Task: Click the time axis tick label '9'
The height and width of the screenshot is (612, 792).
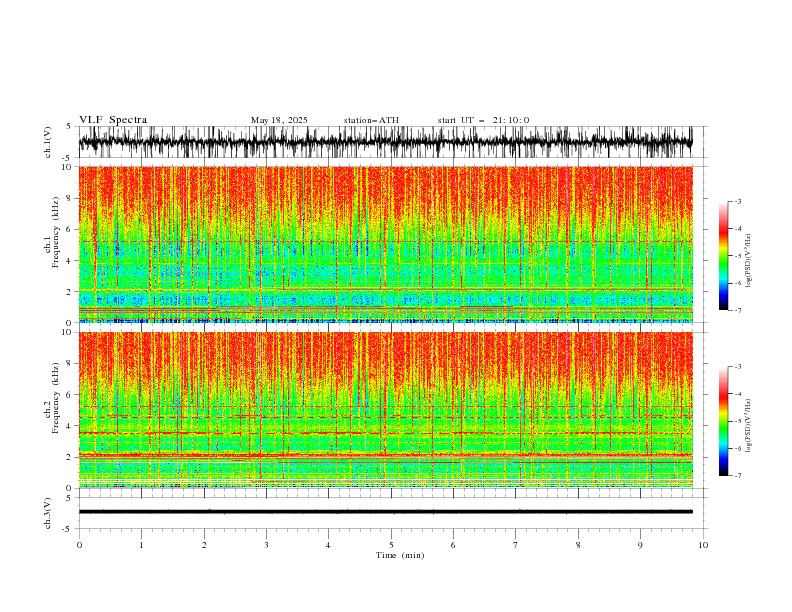Action: point(640,545)
